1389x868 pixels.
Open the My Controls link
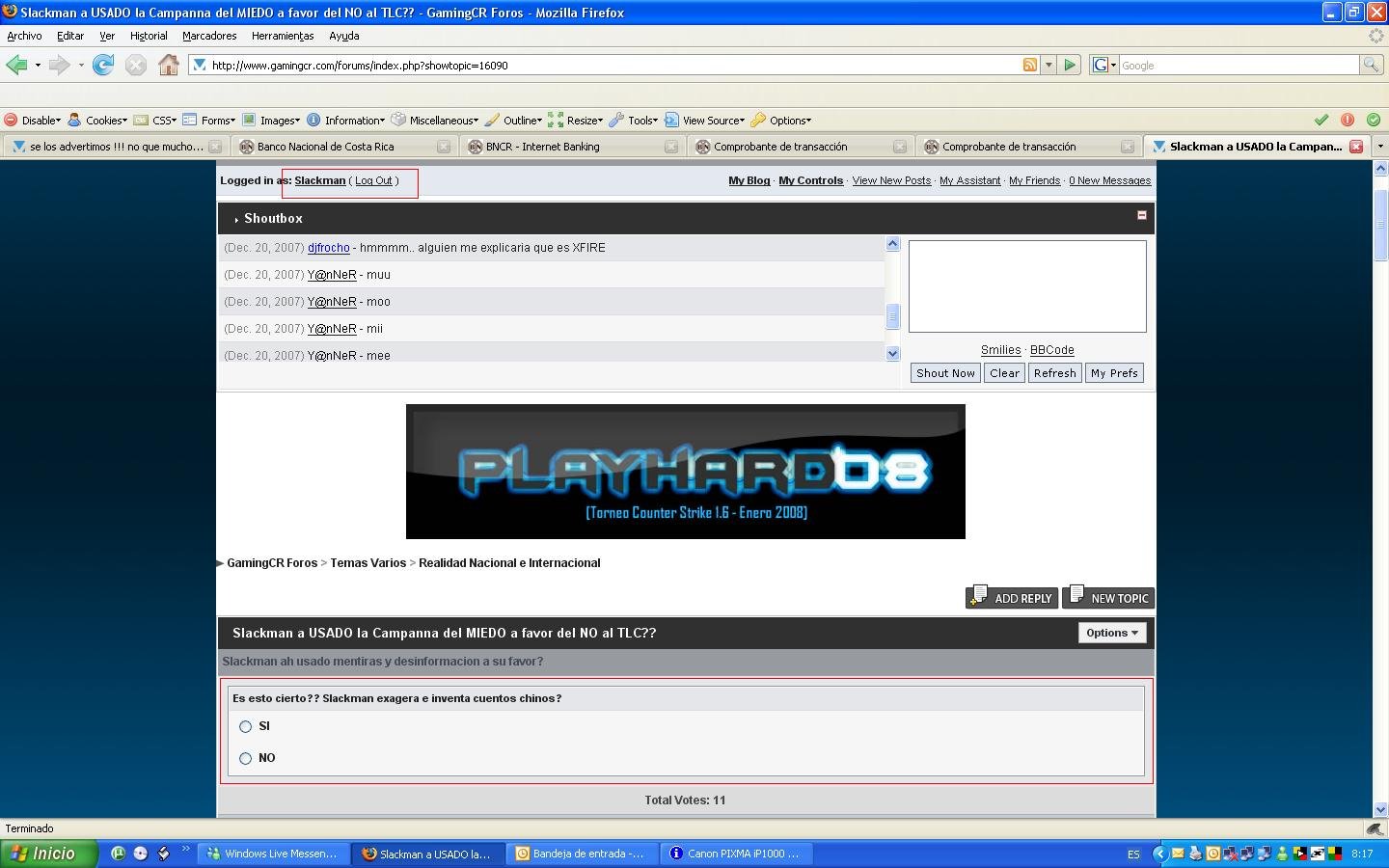[x=811, y=180]
